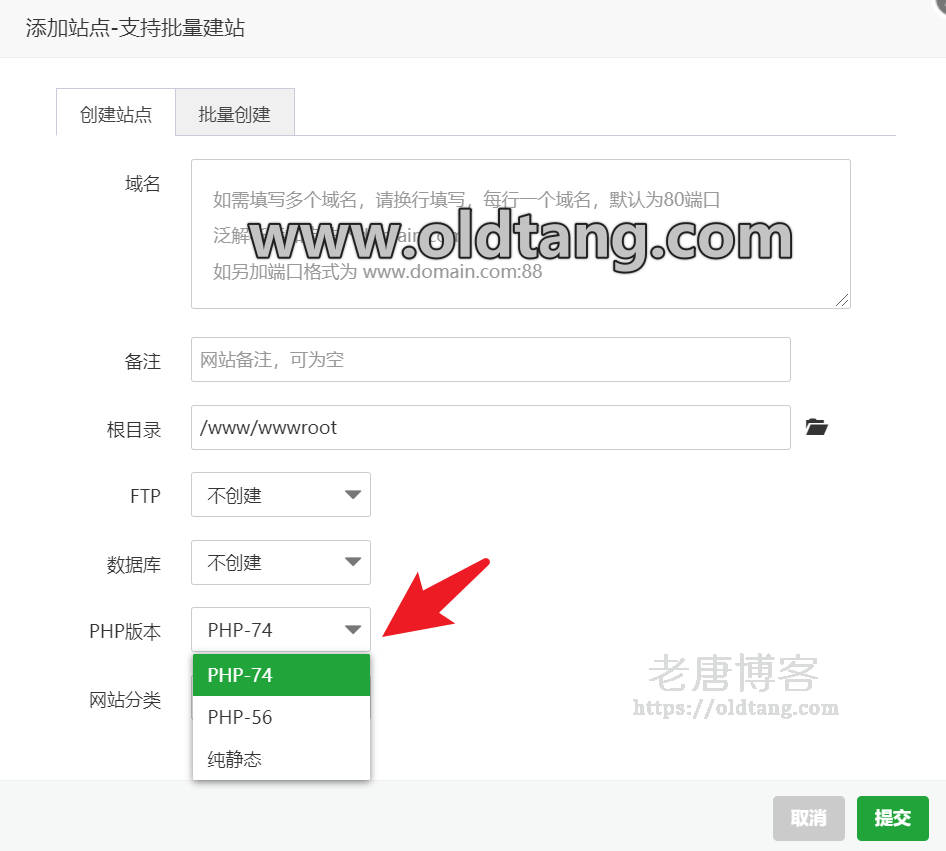Image resolution: width=946 pixels, height=851 pixels.
Task: Focus the 备注 input field
Action: (x=490, y=359)
